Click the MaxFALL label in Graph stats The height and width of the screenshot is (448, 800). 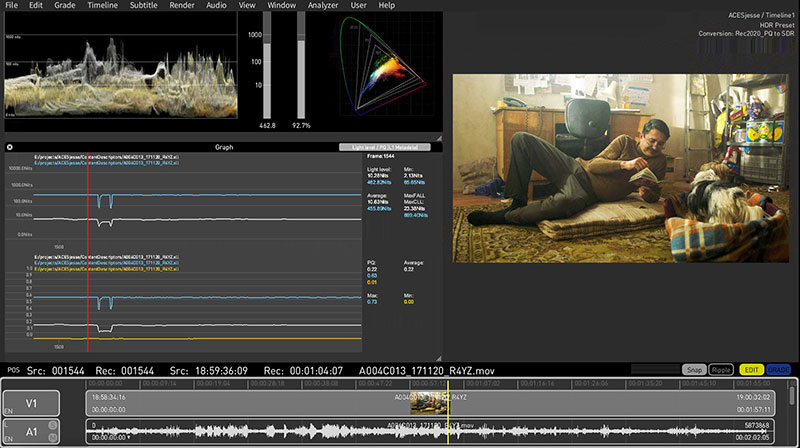[414, 195]
